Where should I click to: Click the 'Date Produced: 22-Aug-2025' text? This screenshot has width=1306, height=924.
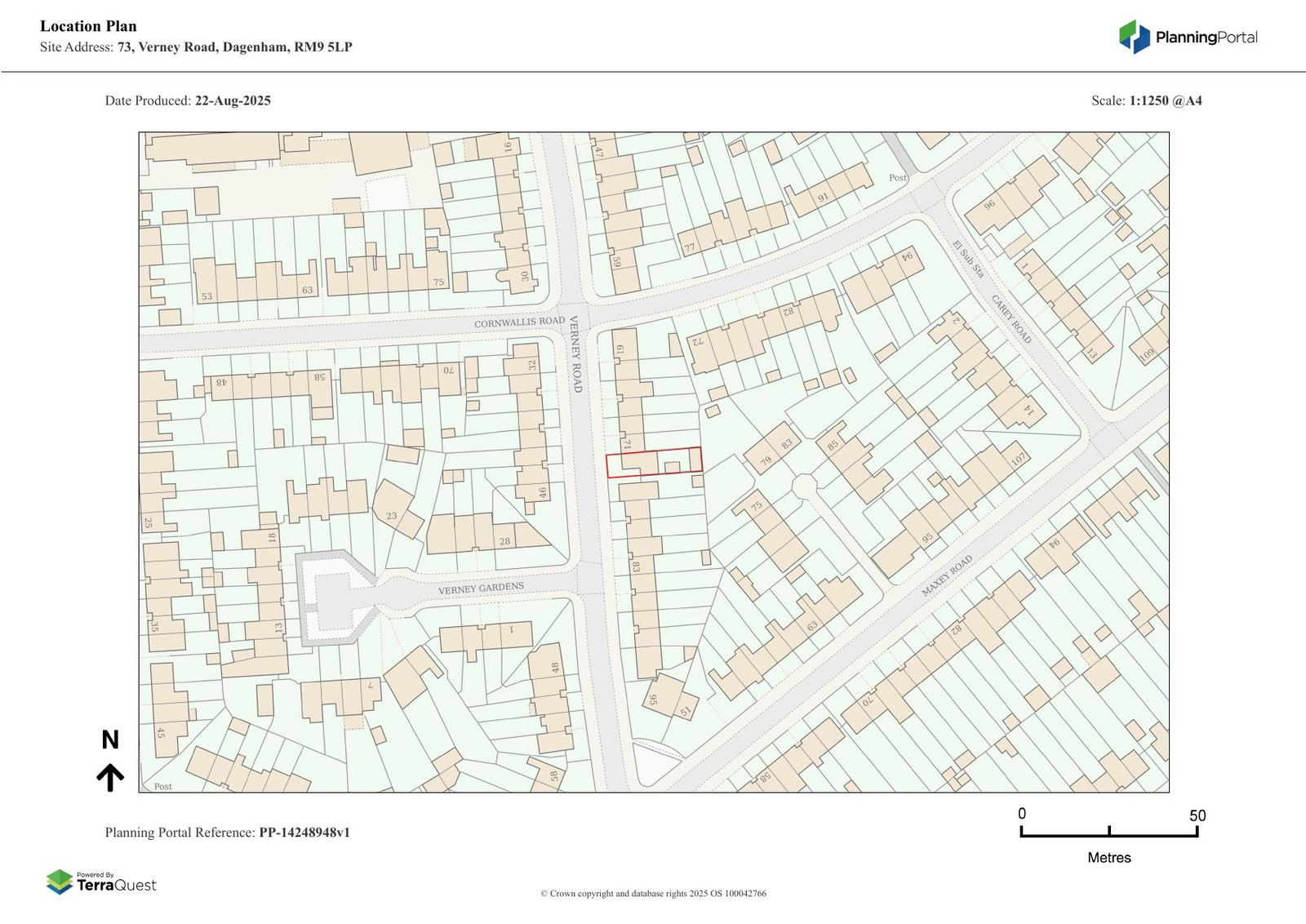coord(188,101)
